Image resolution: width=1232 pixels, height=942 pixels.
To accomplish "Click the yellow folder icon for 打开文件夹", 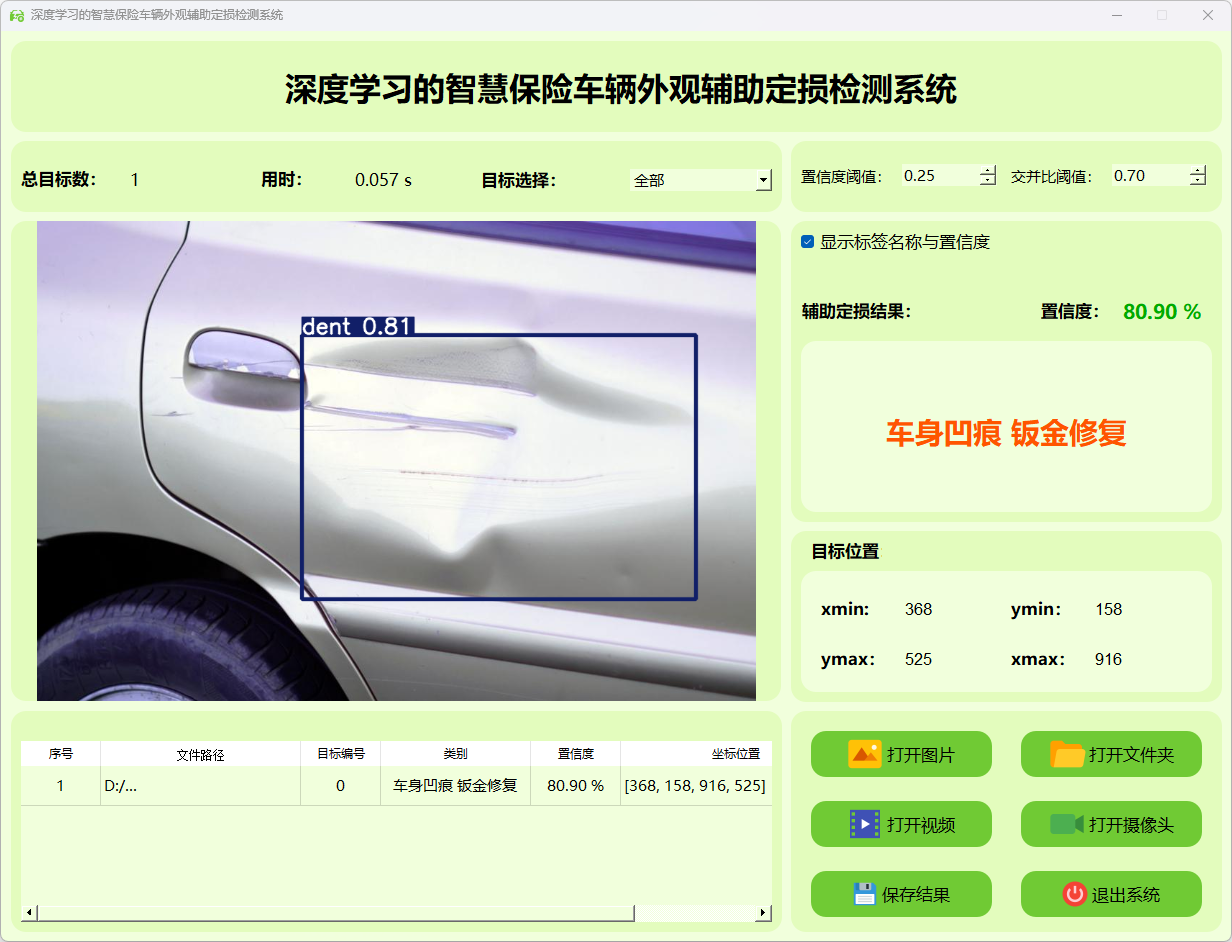I will [1067, 754].
